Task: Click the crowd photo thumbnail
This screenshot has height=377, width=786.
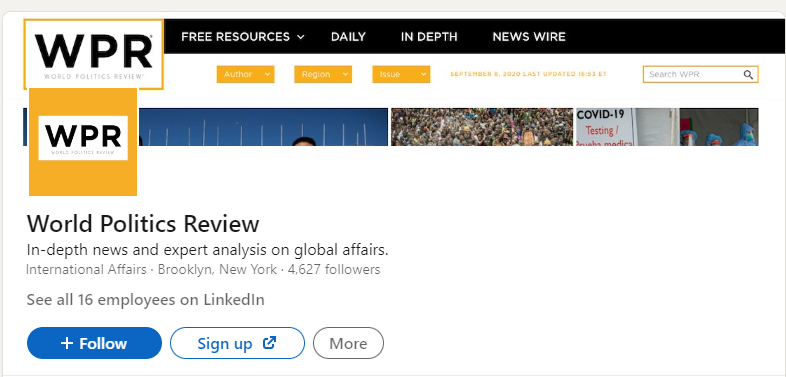Action: tap(482, 127)
